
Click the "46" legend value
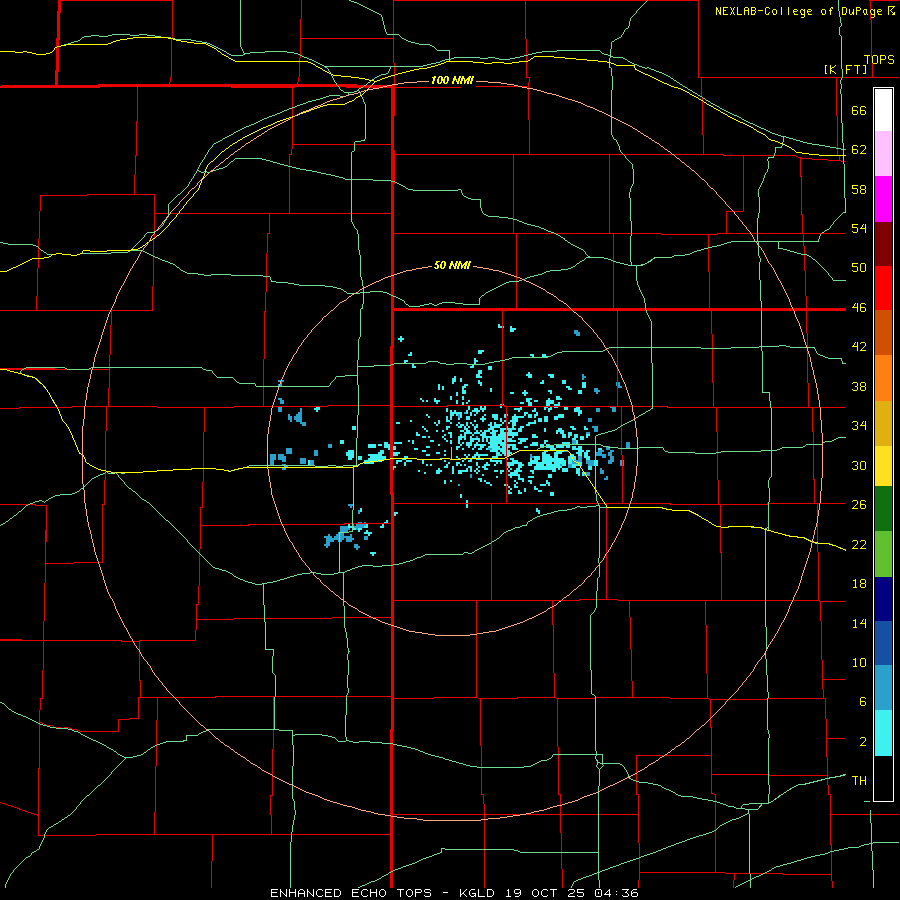pos(859,308)
